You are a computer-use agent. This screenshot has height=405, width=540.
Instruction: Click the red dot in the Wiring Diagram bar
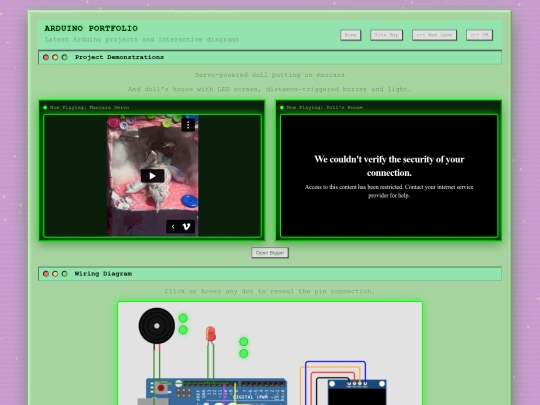46,274
